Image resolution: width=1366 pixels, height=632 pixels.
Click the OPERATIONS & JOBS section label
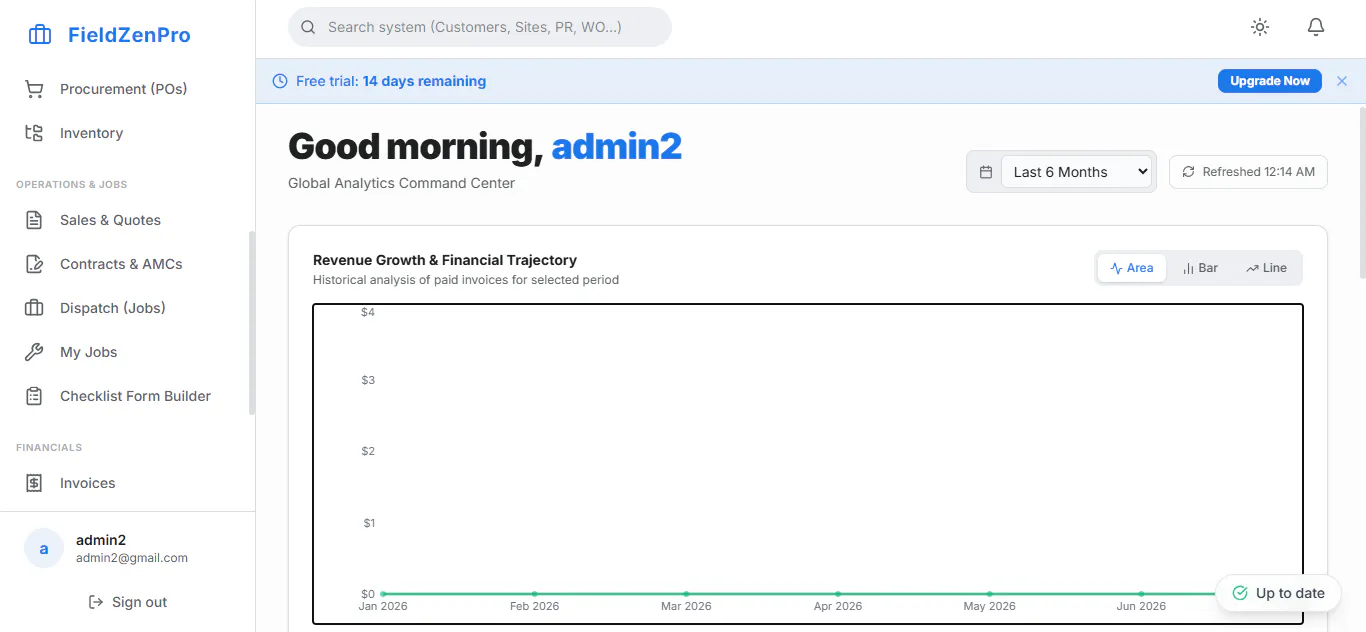click(x=72, y=184)
